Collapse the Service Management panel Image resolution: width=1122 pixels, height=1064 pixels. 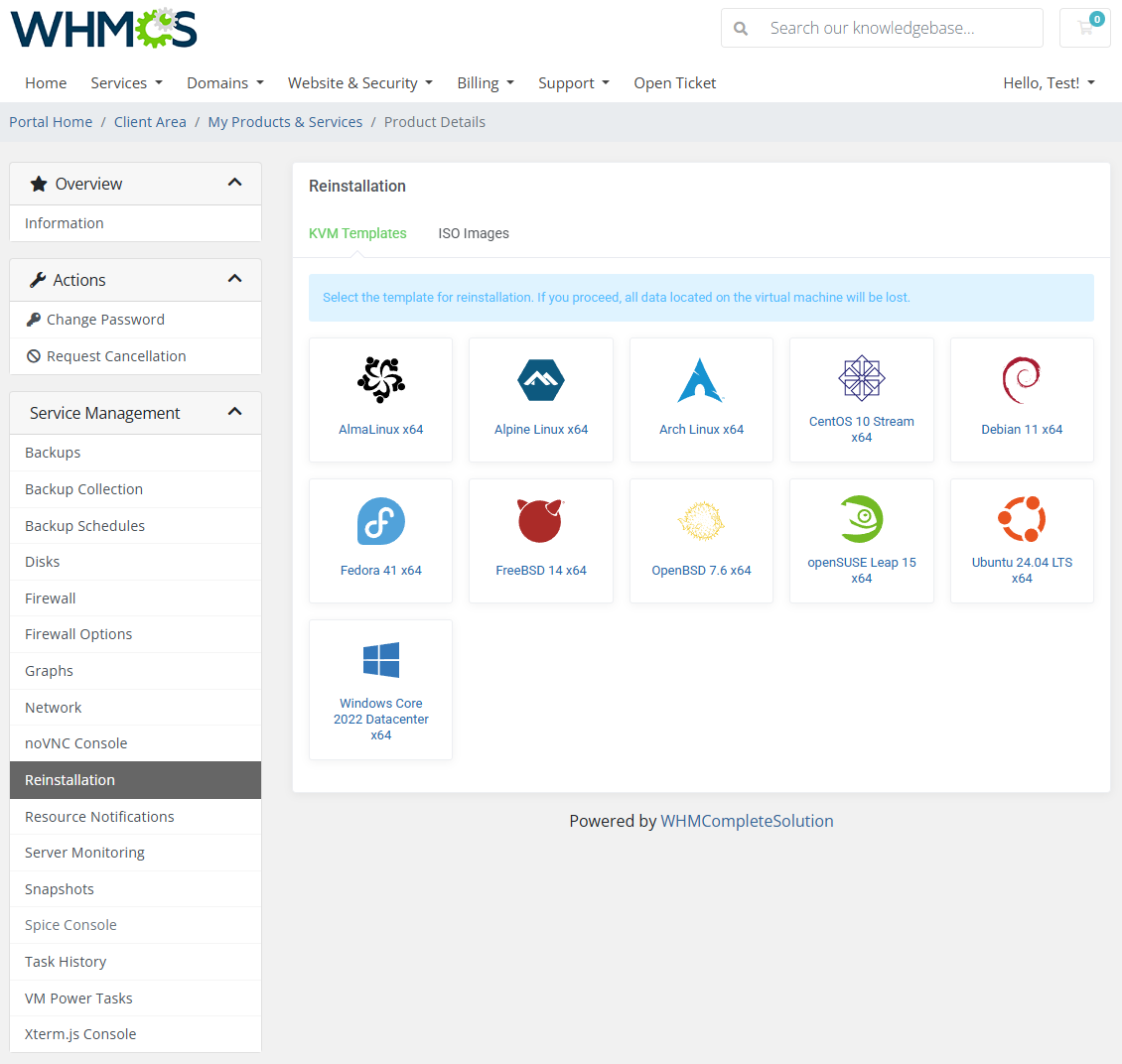235,412
